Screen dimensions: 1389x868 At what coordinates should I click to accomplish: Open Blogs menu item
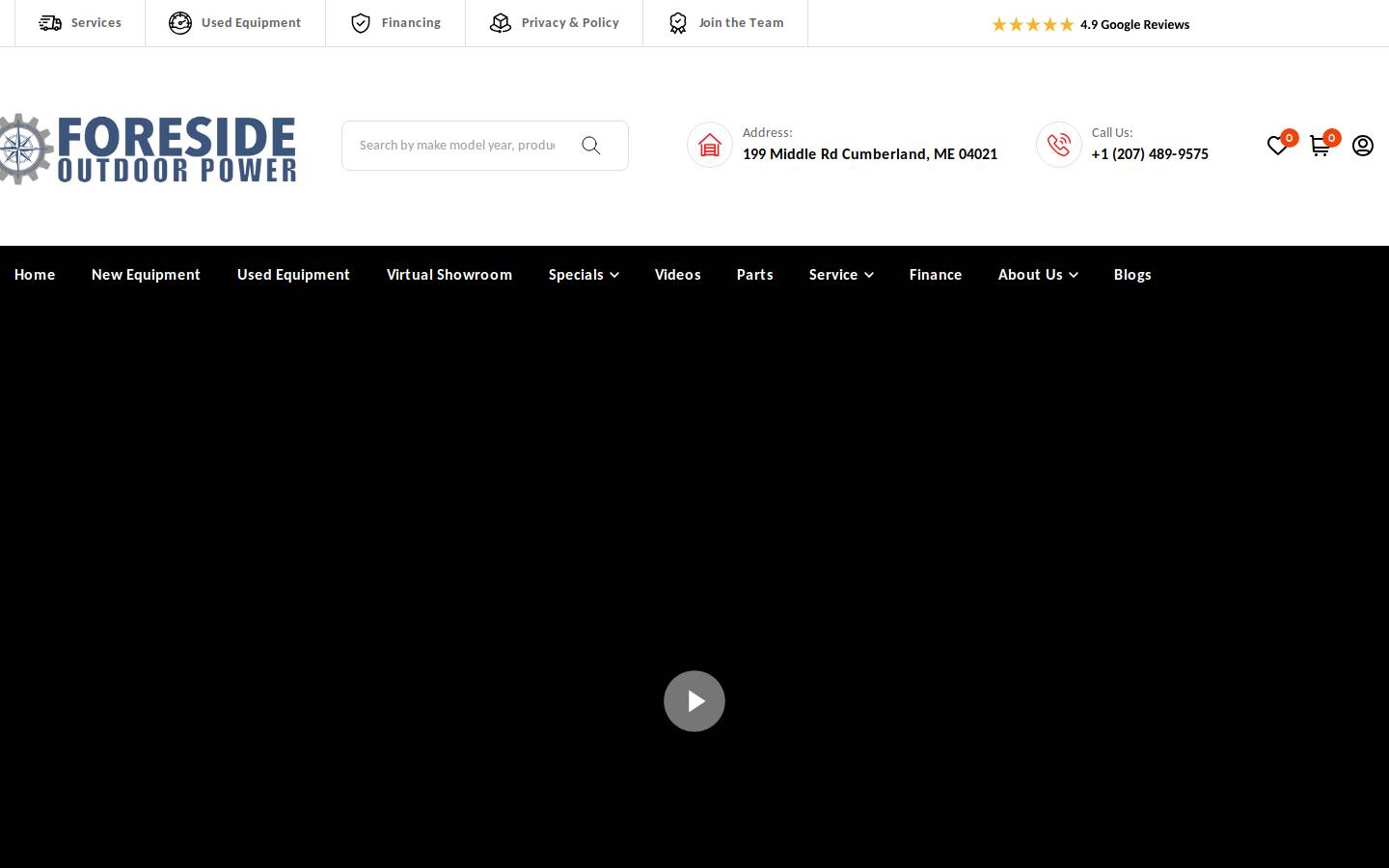tap(1132, 275)
